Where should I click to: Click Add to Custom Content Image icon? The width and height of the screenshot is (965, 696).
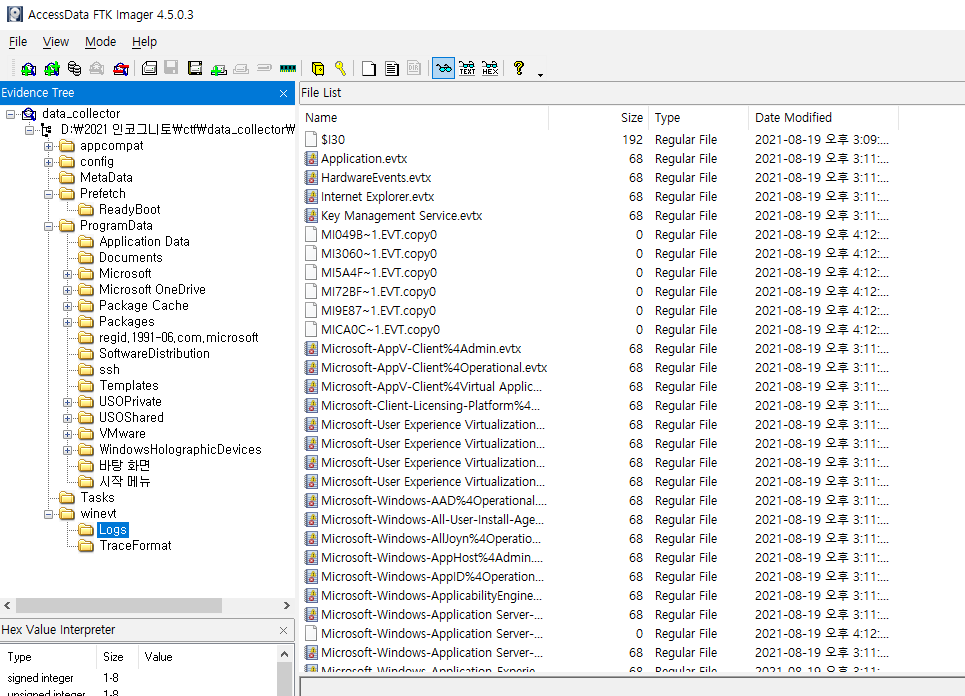click(218, 68)
